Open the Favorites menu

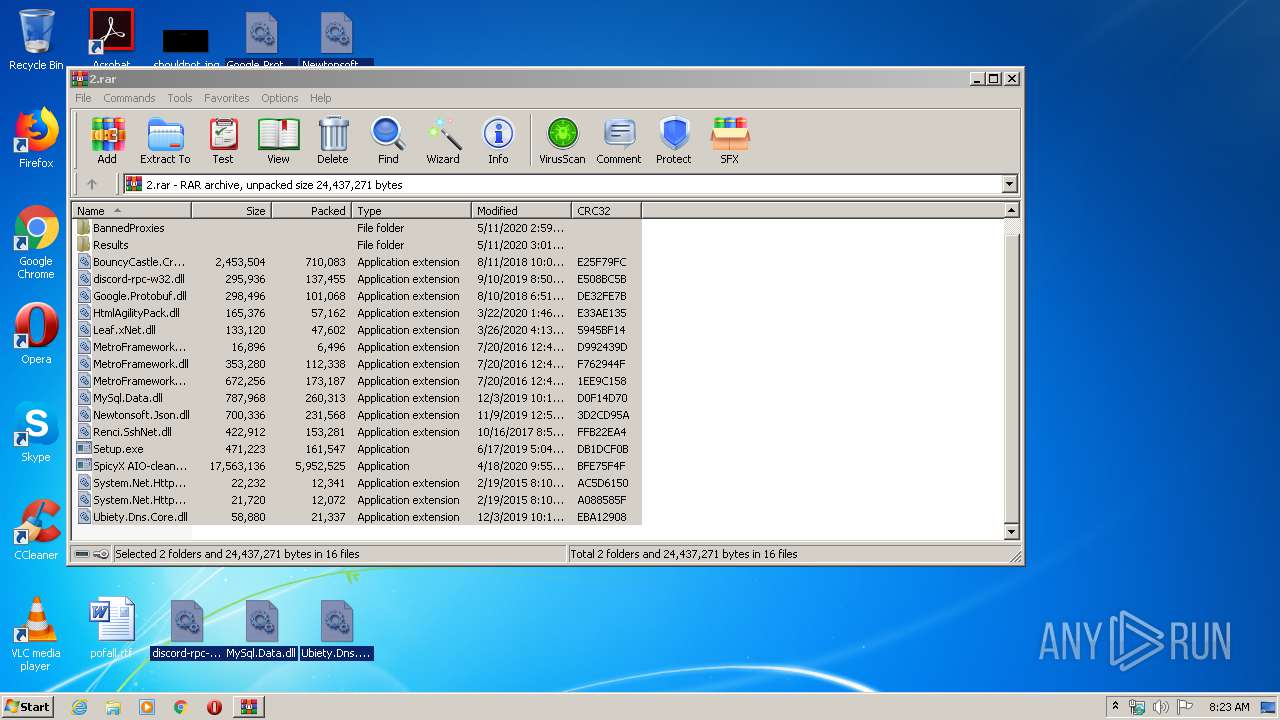pyautogui.click(x=227, y=98)
